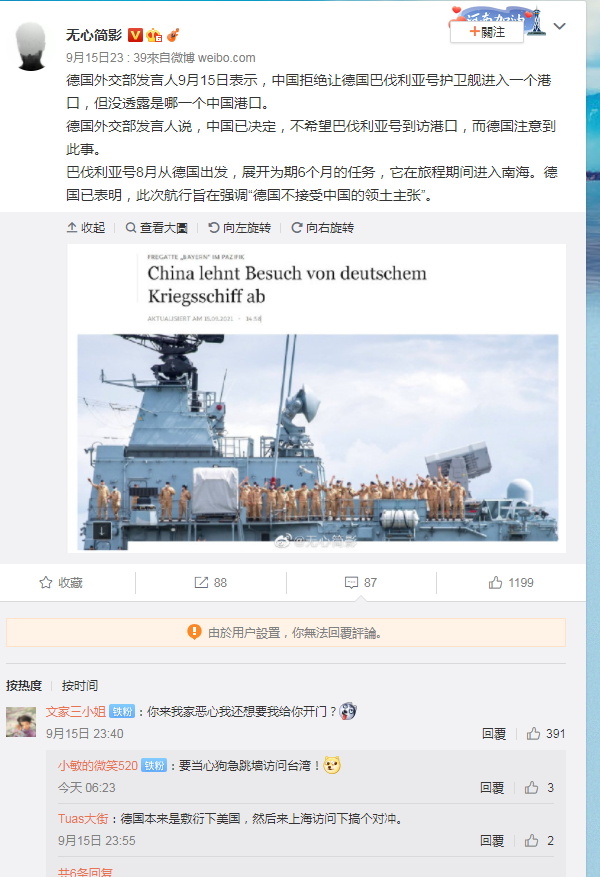Click the 关注 follow button
Screen dimensions: 600x877
pos(487,32)
